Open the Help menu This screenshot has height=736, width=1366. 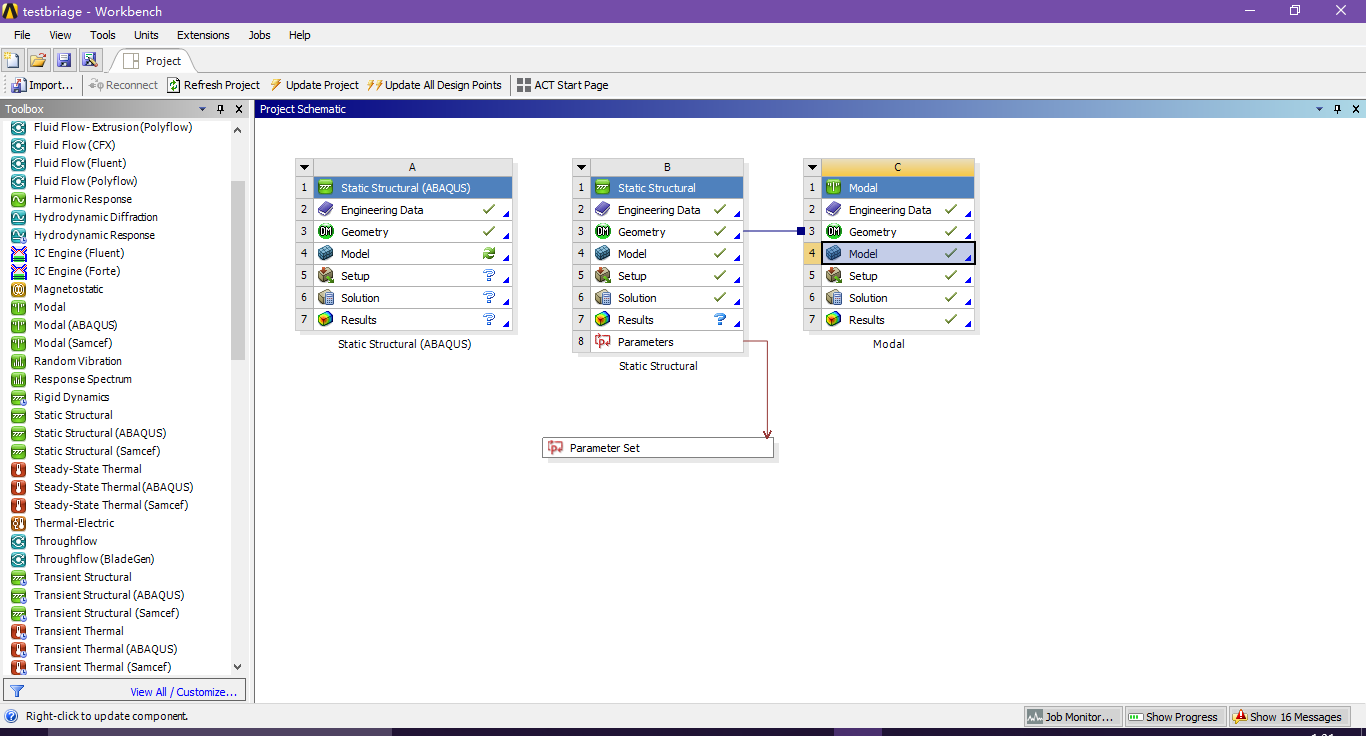point(300,35)
